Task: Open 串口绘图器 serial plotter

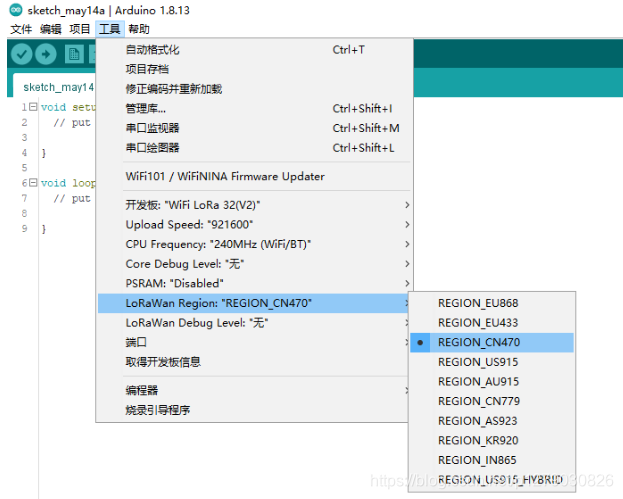Action: (x=253, y=148)
